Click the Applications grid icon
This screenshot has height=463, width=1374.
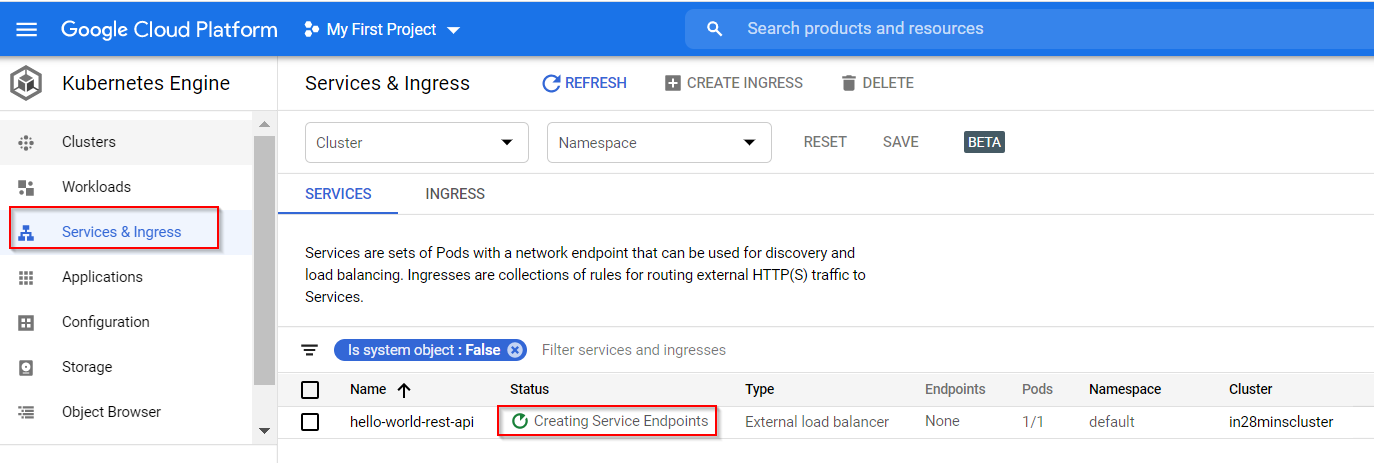(x=27, y=277)
